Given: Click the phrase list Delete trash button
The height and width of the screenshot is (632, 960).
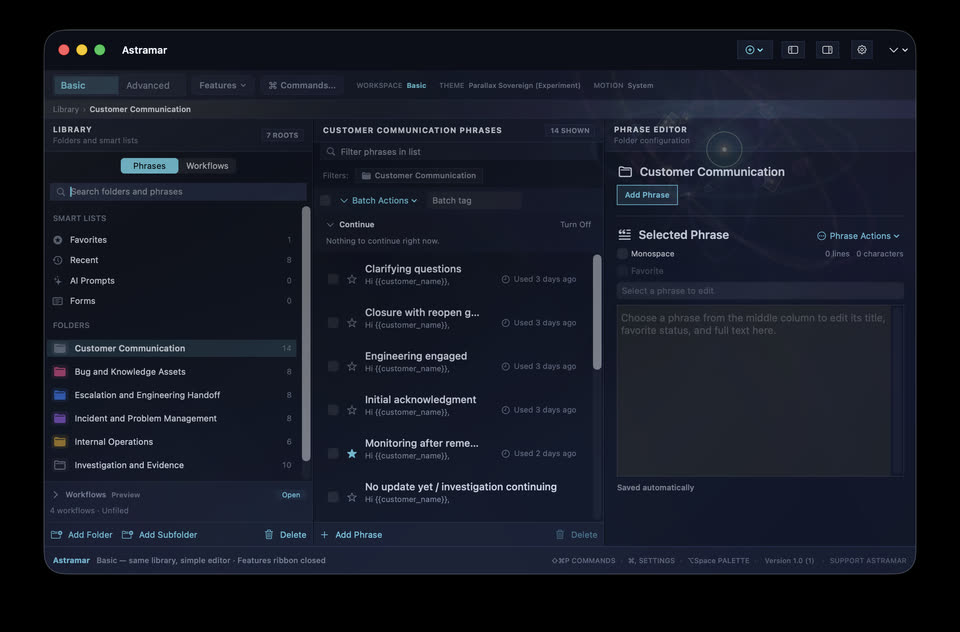Looking at the screenshot, I should point(576,535).
